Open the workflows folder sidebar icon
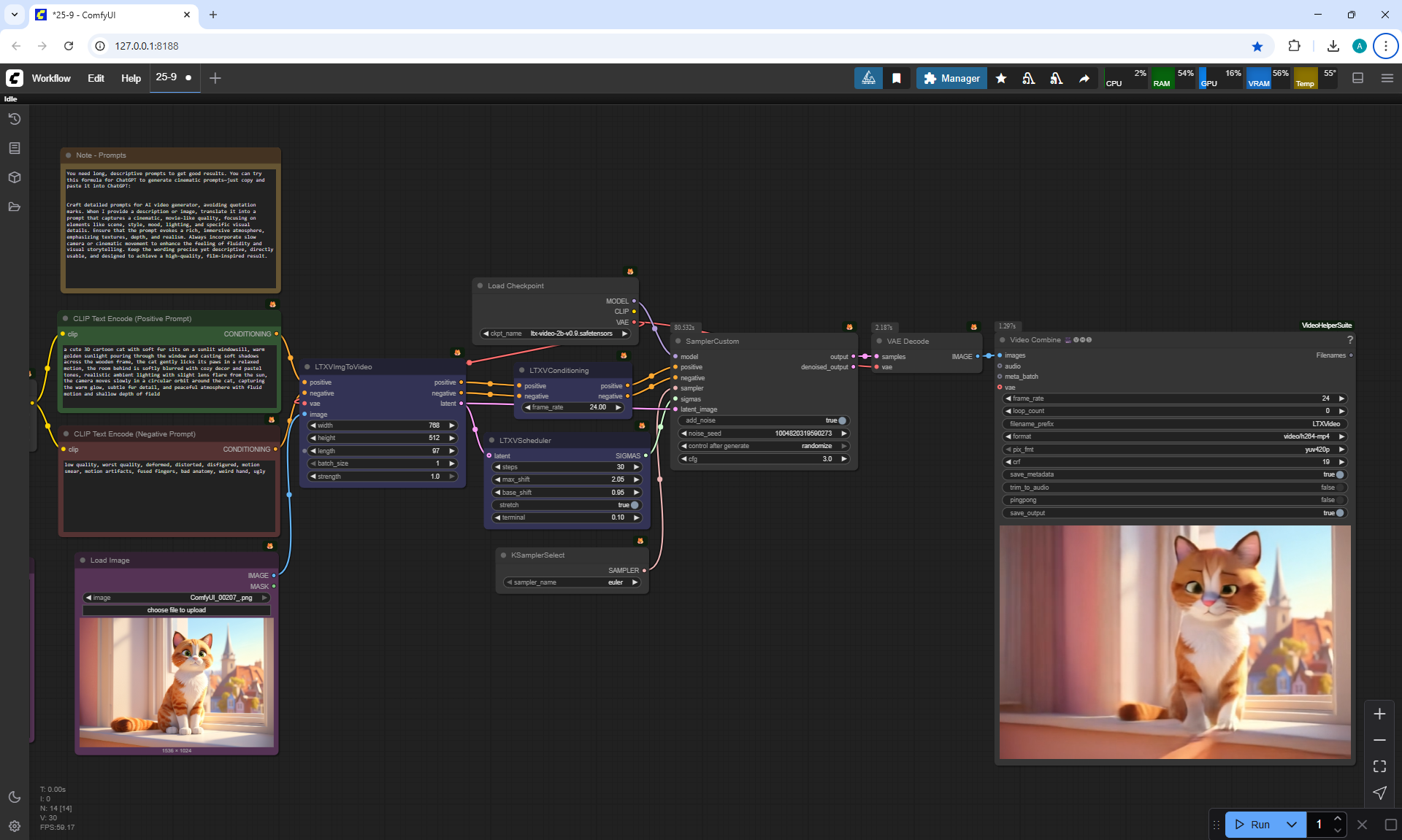The height and width of the screenshot is (840, 1402). (x=15, y=207)
